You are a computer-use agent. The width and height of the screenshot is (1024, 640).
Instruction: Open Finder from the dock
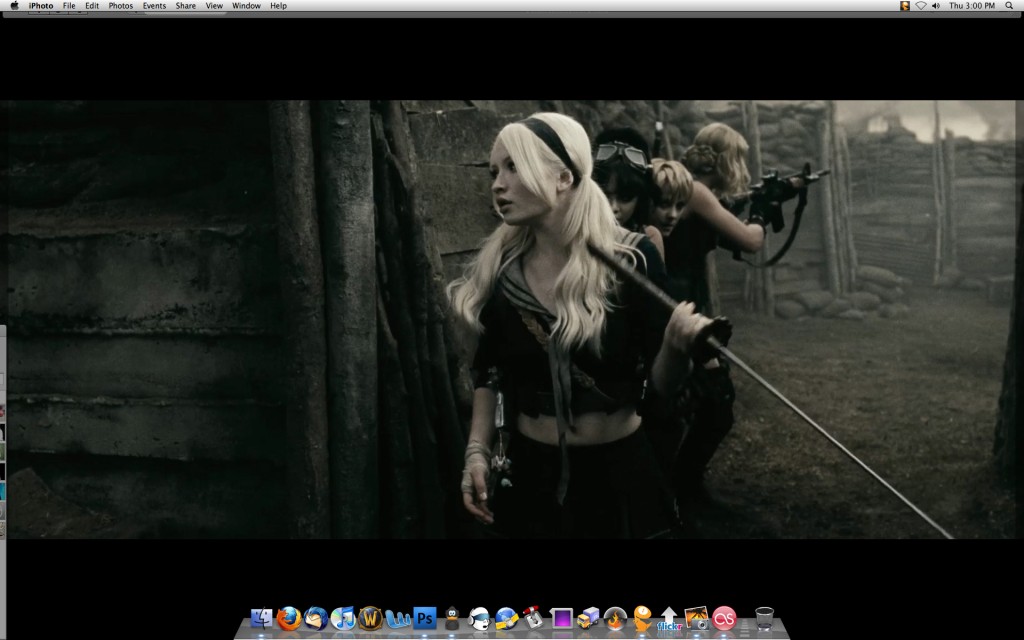(x=261, y=618)
